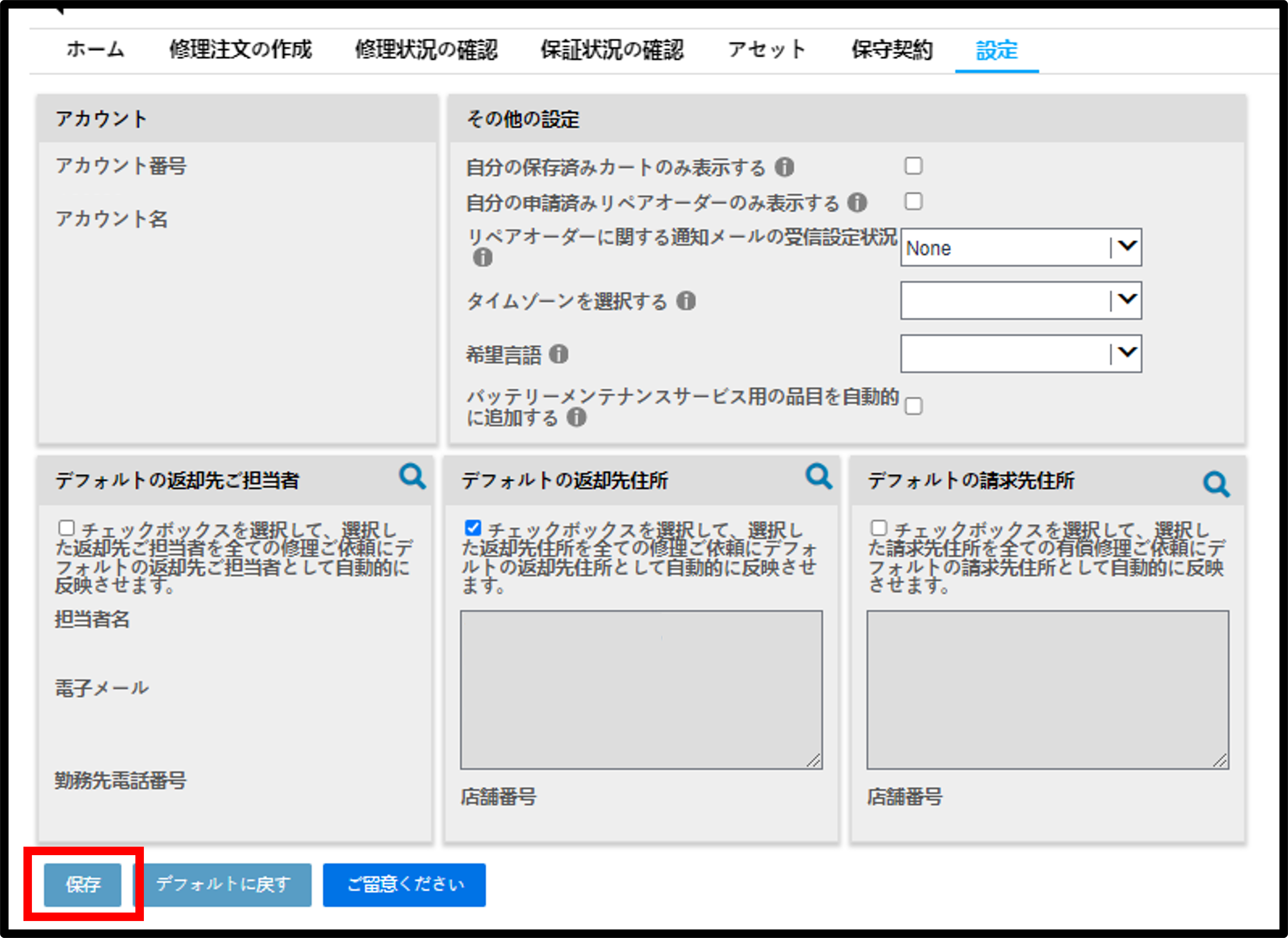Switch to the 保守契約 tab
1288x938 pixels.
pos(892,49)
